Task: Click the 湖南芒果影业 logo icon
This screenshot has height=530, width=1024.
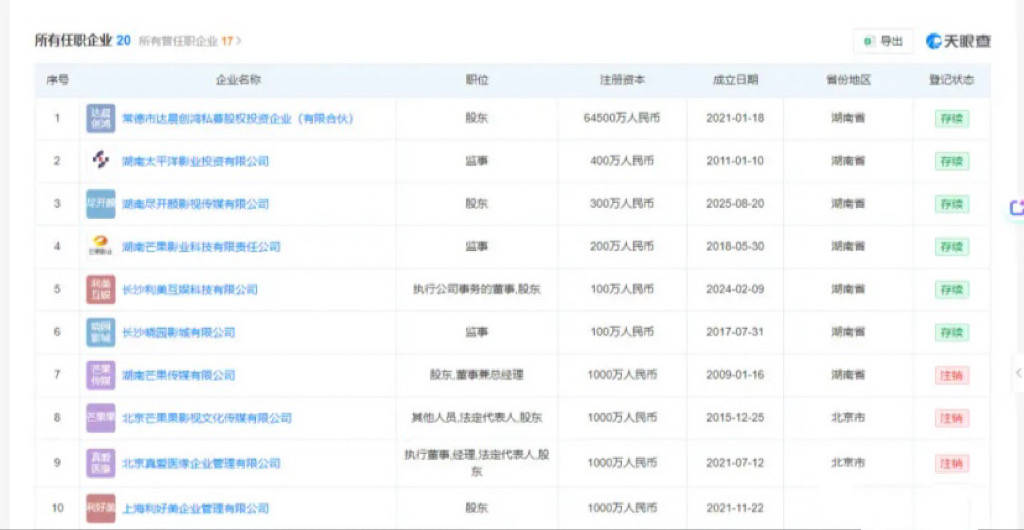Action: click(100, 246)
